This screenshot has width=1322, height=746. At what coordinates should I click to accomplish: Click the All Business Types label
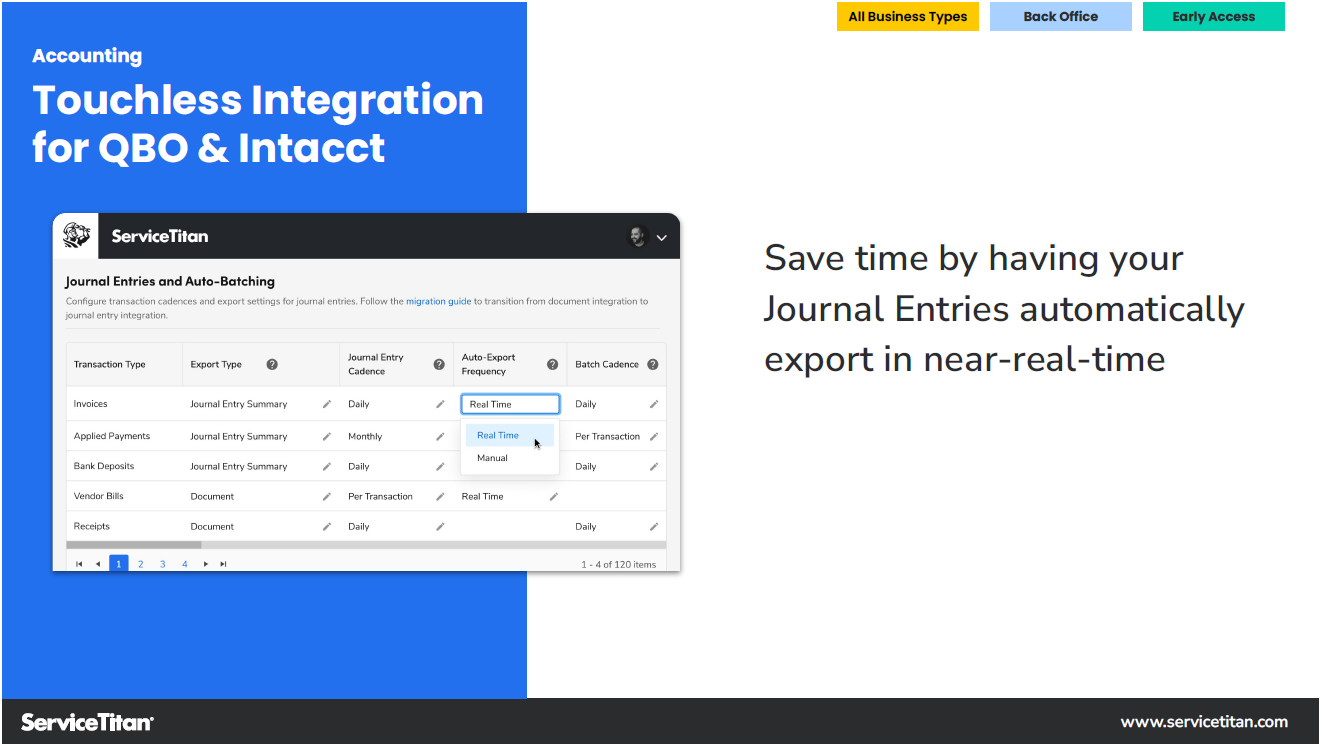coord(907,16)
